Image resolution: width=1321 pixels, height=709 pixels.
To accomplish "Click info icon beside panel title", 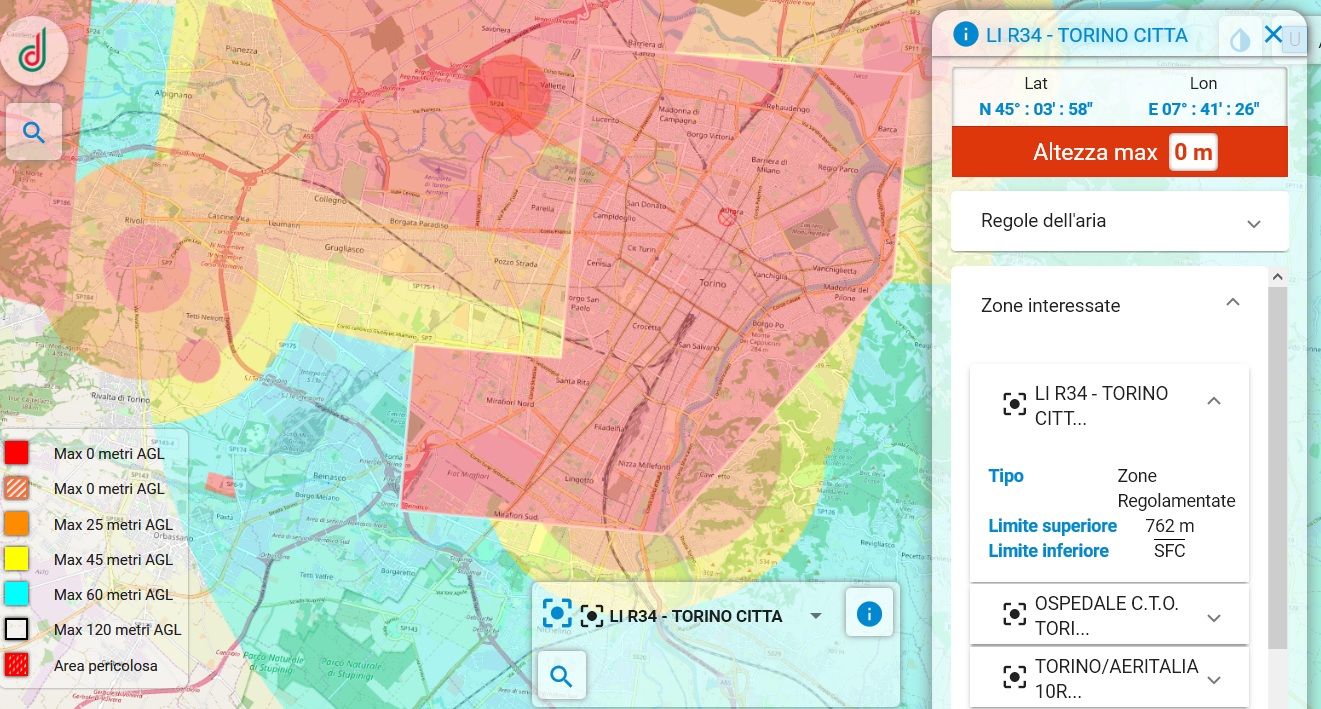I will click(965, 35).
